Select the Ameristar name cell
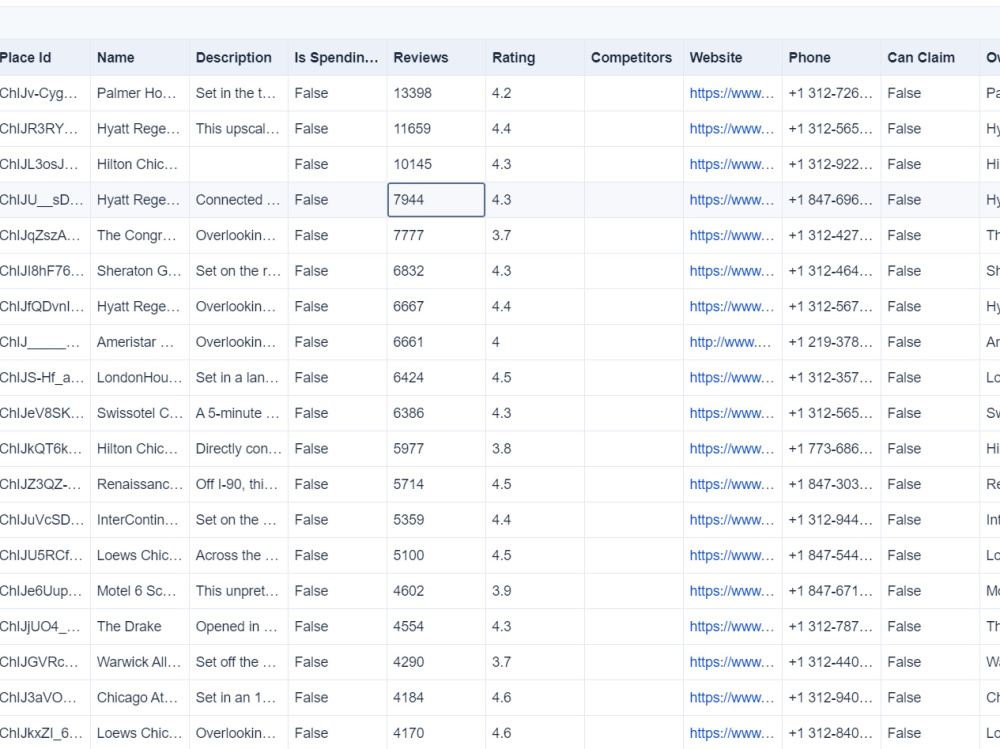Screen dimensions: 1000x749 pyautogui.click(x=140, y=342)
